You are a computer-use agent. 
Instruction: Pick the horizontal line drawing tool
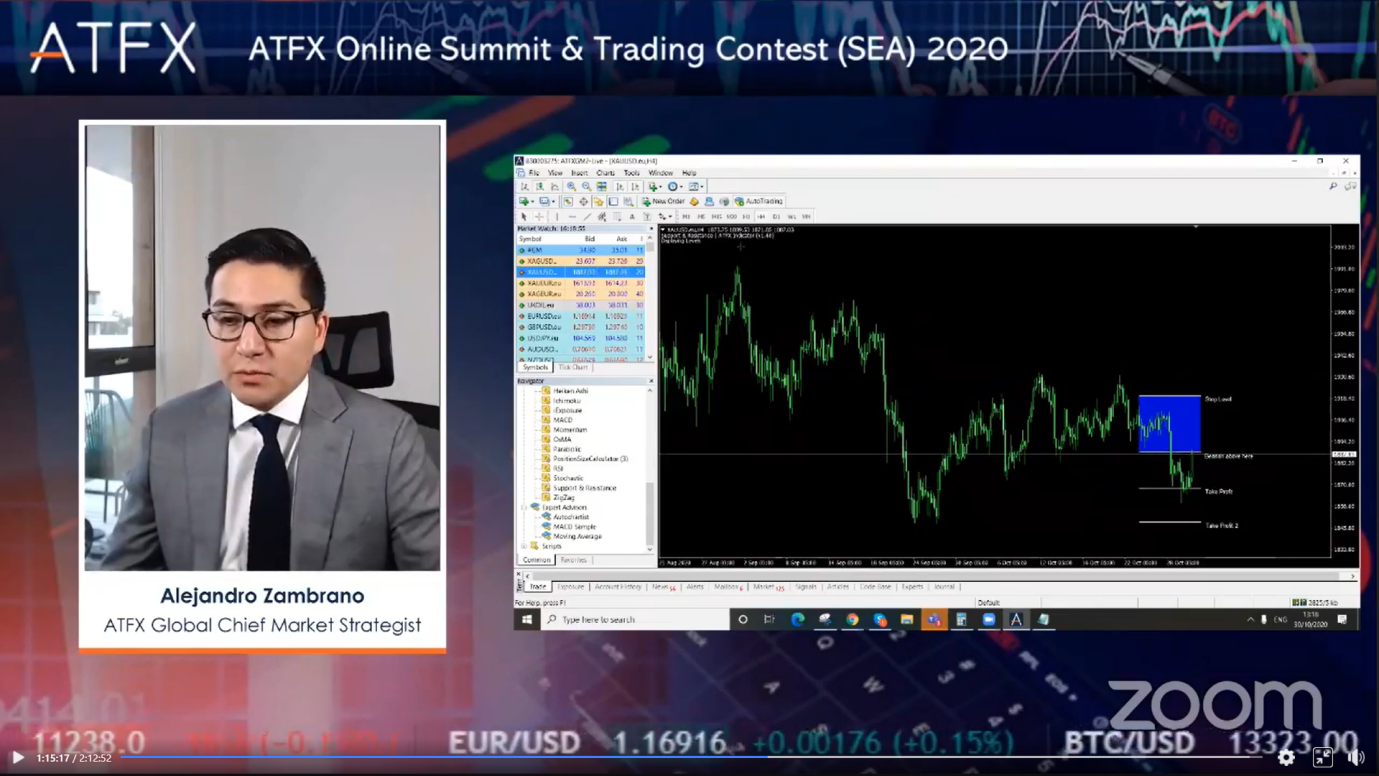pos(572,216)
